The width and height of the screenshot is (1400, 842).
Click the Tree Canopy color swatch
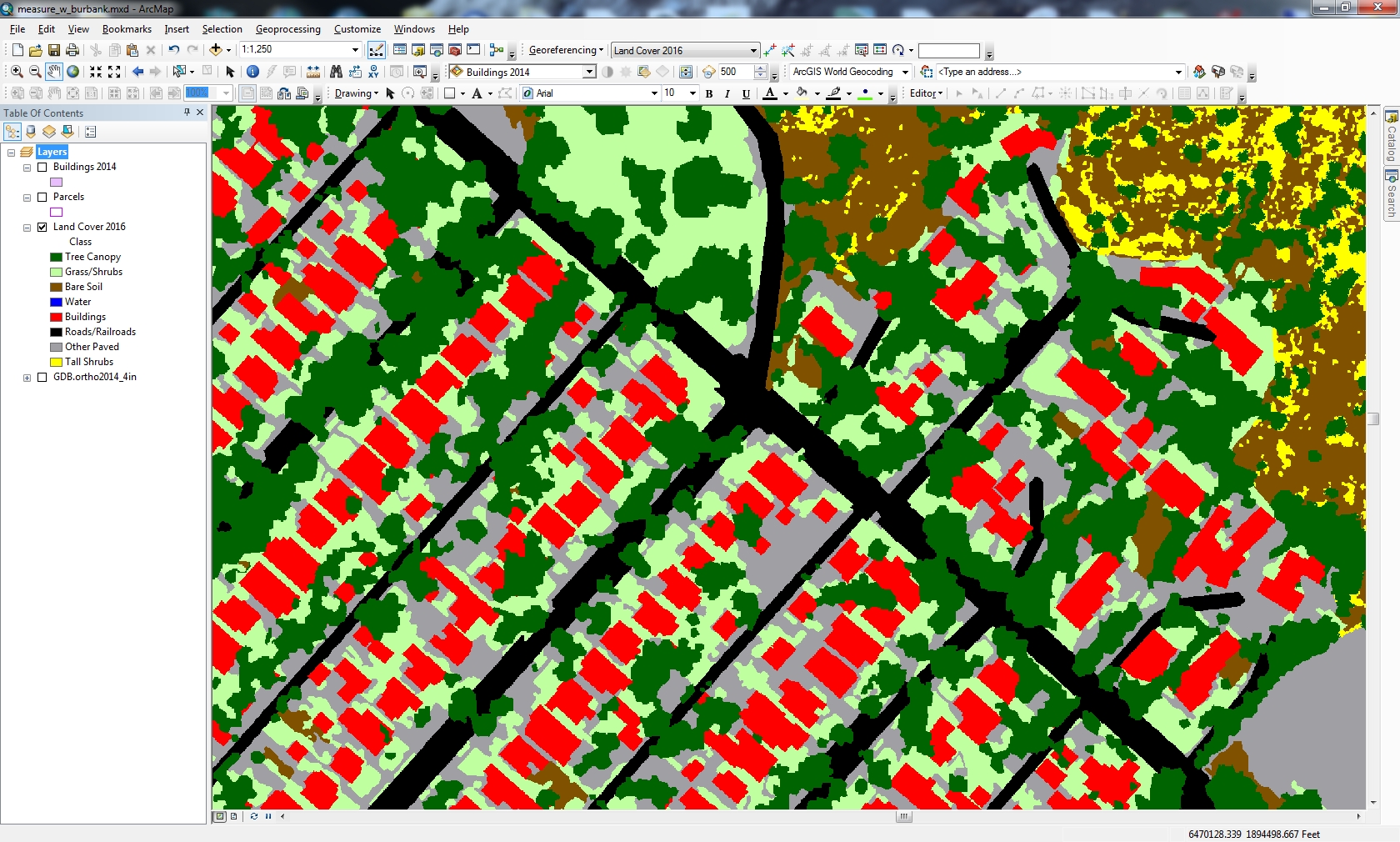click(x=56, y=257)
